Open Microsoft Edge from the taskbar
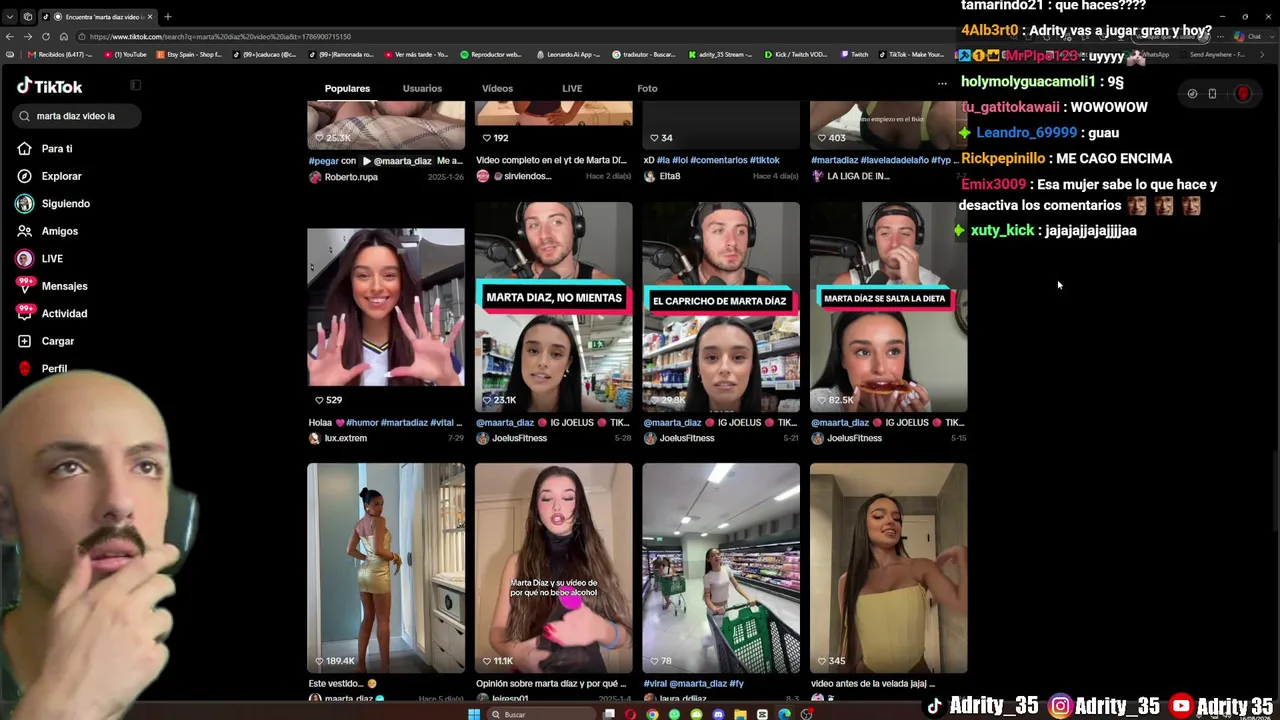1280x720 pixels. [x=784, y=714]
